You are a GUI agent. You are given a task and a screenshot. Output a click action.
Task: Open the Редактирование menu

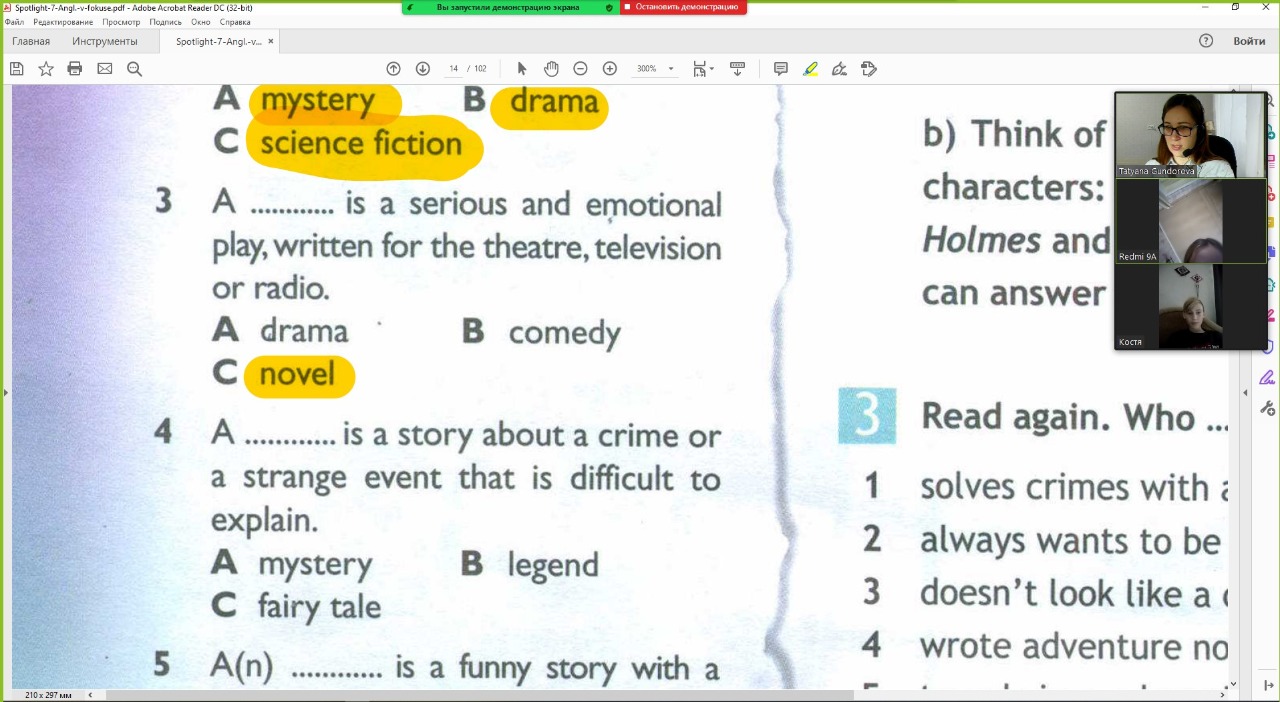[x=63, y=22]
